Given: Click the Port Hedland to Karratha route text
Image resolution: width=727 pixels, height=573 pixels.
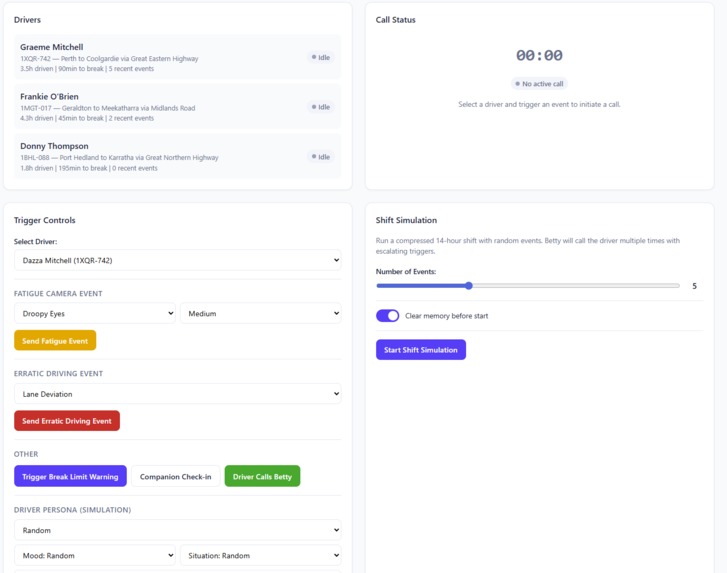Looking at the screenshot, I should pos(139,158).
